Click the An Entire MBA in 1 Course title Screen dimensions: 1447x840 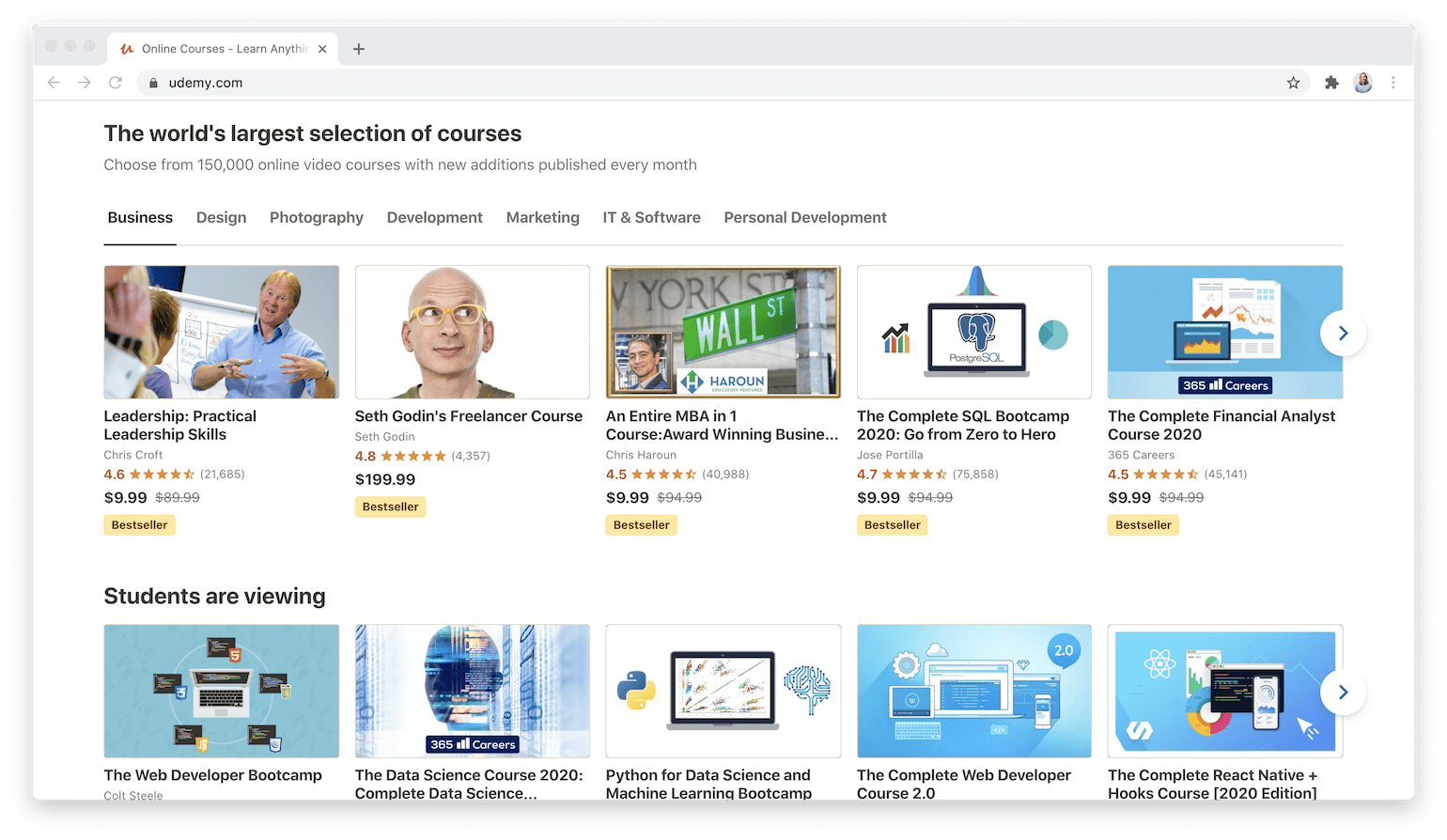pyautogui.click(x=723, y=426)
